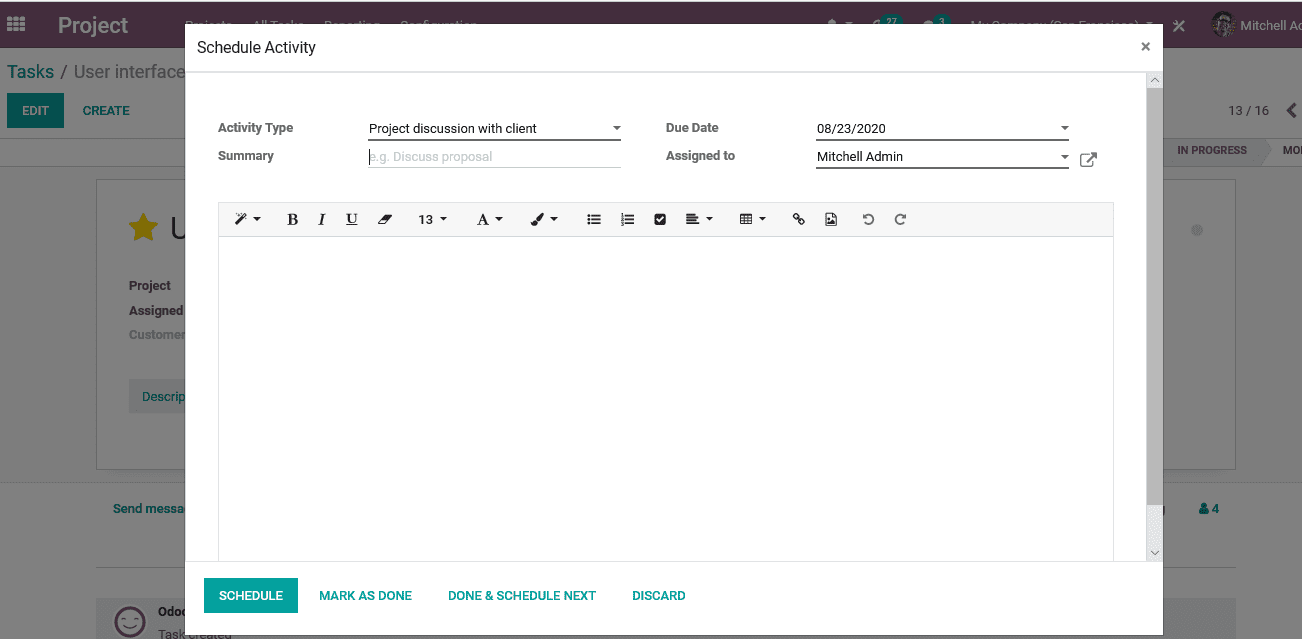Insert a checklist in the editor

pos(660,219)
